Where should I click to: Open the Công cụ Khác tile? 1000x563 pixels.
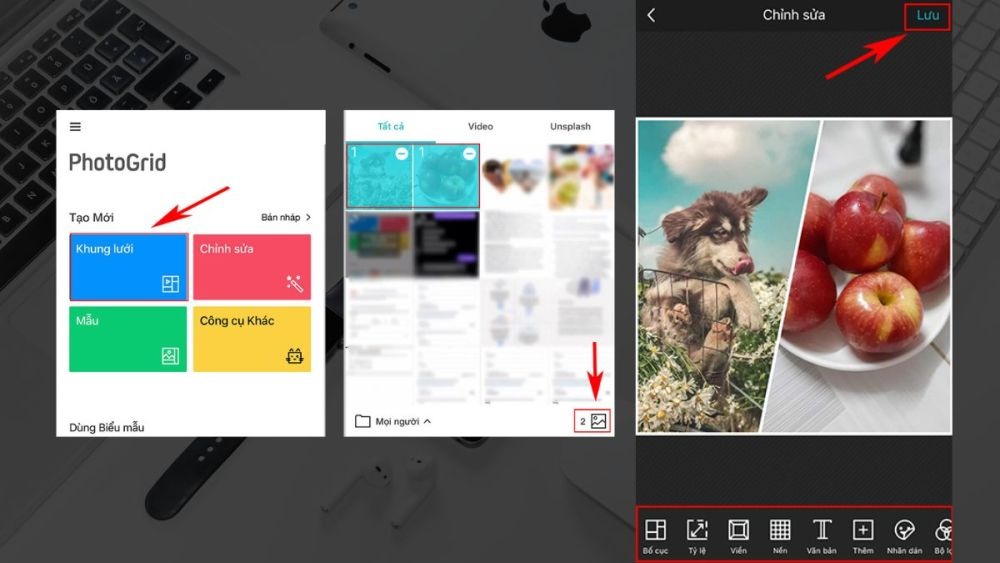coord(252,339)
